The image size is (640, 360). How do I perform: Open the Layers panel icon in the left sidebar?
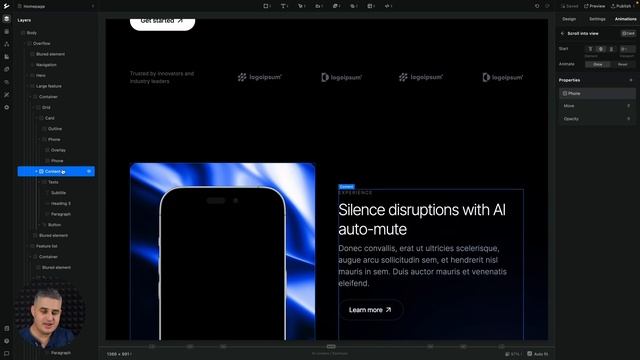click(7, 19)
